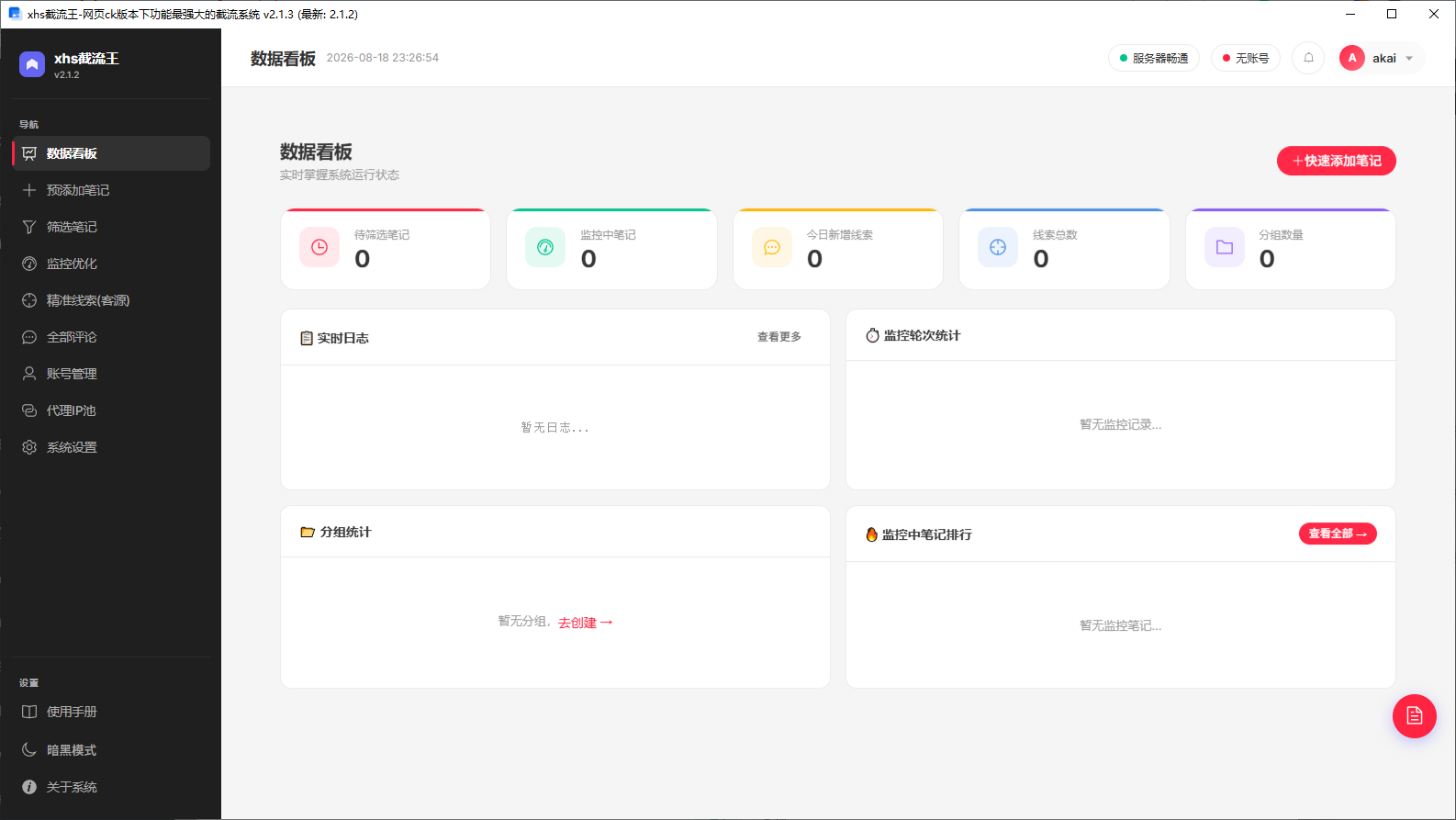Click the 账号管理 person icon
The width and height of the screenshot is (1456, 820).
pyautogui.click(x=29, y=374)
